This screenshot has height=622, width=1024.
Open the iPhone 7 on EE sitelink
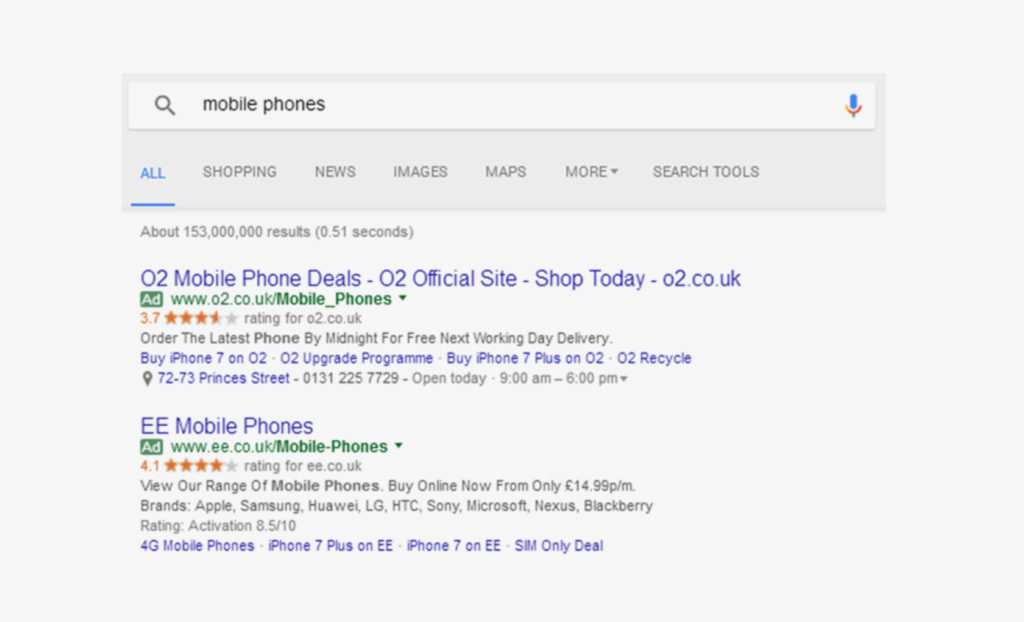454,546
